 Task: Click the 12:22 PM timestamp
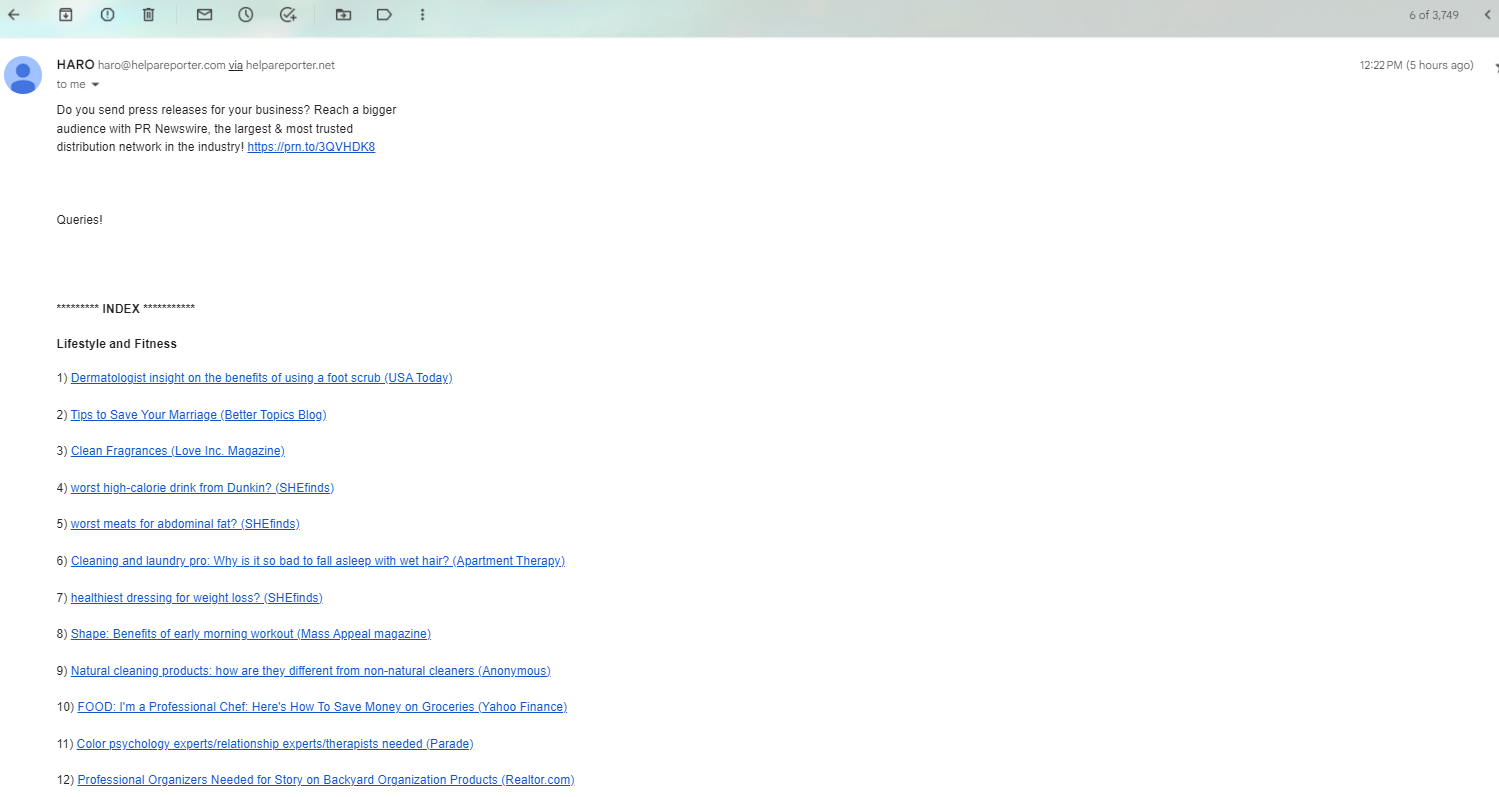[1416, 65]
